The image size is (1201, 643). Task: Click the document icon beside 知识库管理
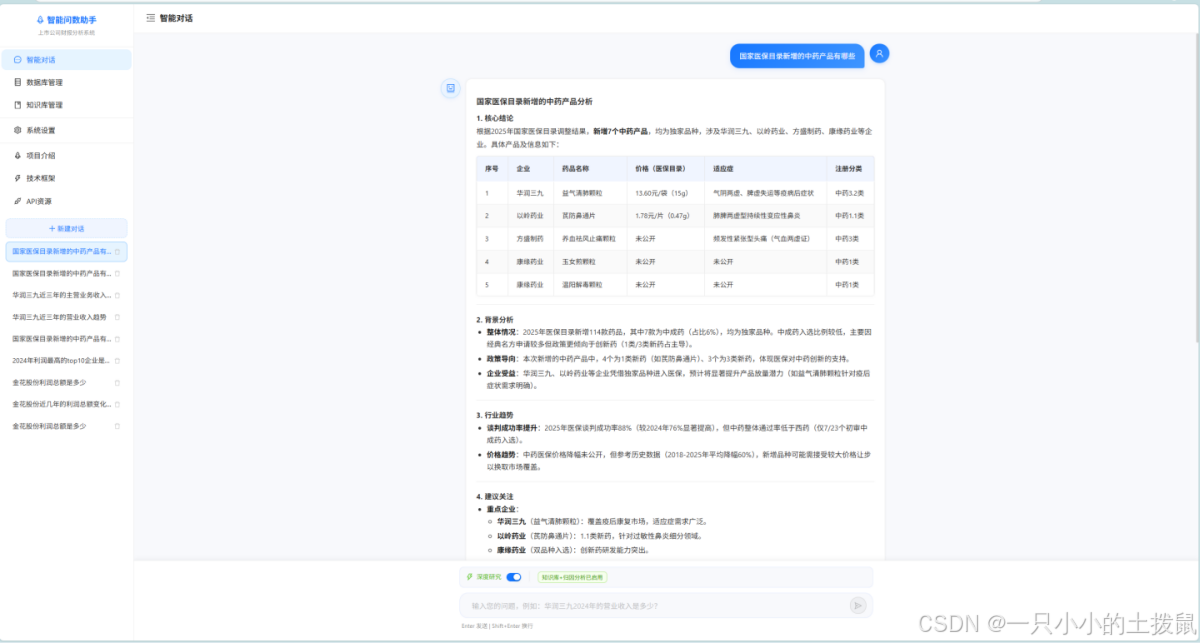pyautogui.click(x=17, y=104)
